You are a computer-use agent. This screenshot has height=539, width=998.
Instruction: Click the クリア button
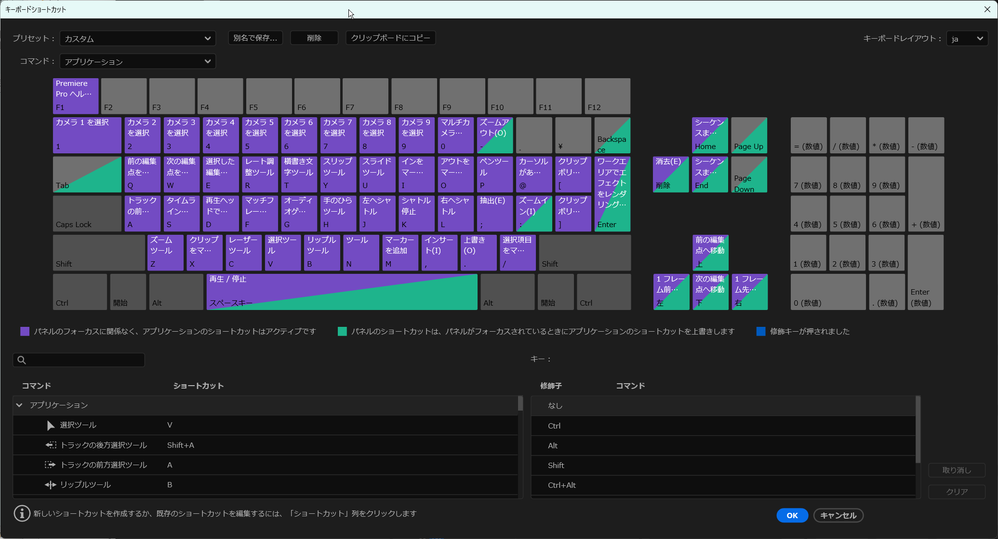[957, 492]
